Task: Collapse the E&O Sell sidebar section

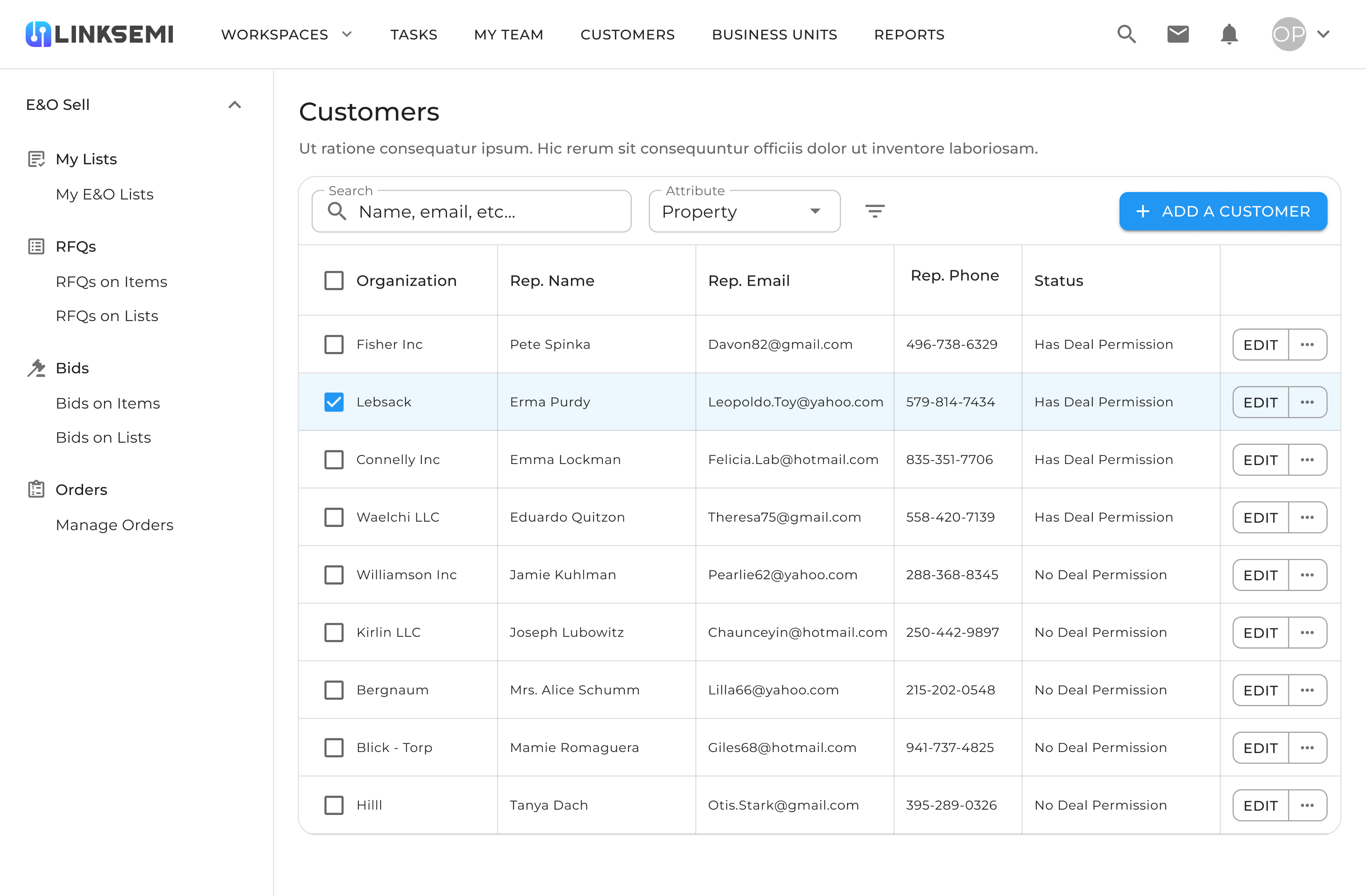Action: [234, 105]
